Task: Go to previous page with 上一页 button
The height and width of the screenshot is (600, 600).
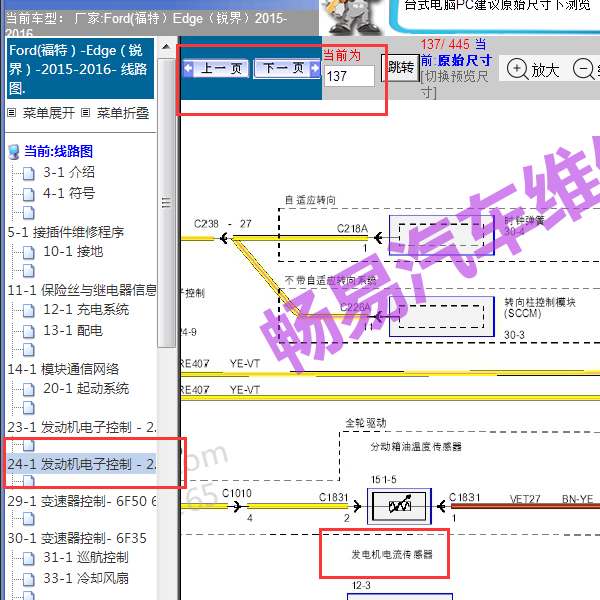Action: [x=216, y=69]
